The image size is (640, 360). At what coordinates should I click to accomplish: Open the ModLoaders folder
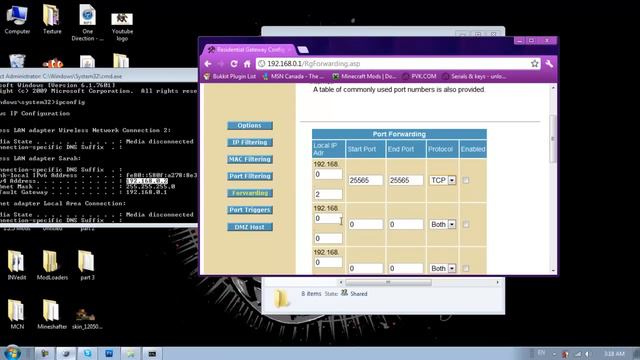pyautogui.click(x=52, y=265)
